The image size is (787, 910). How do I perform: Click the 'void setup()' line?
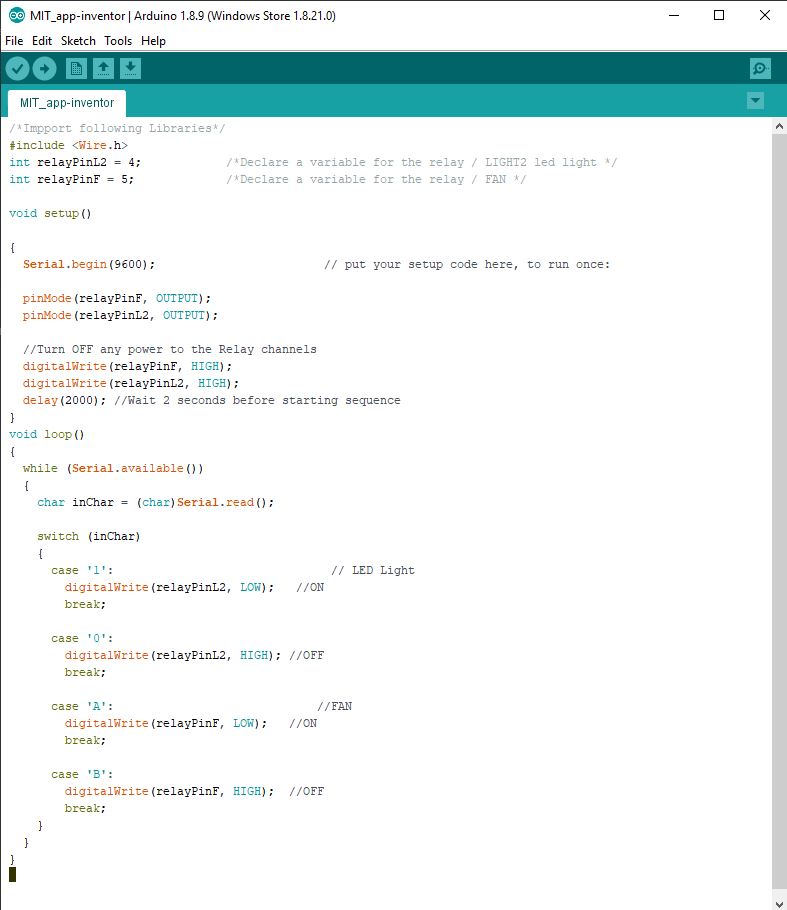(50, 214)
